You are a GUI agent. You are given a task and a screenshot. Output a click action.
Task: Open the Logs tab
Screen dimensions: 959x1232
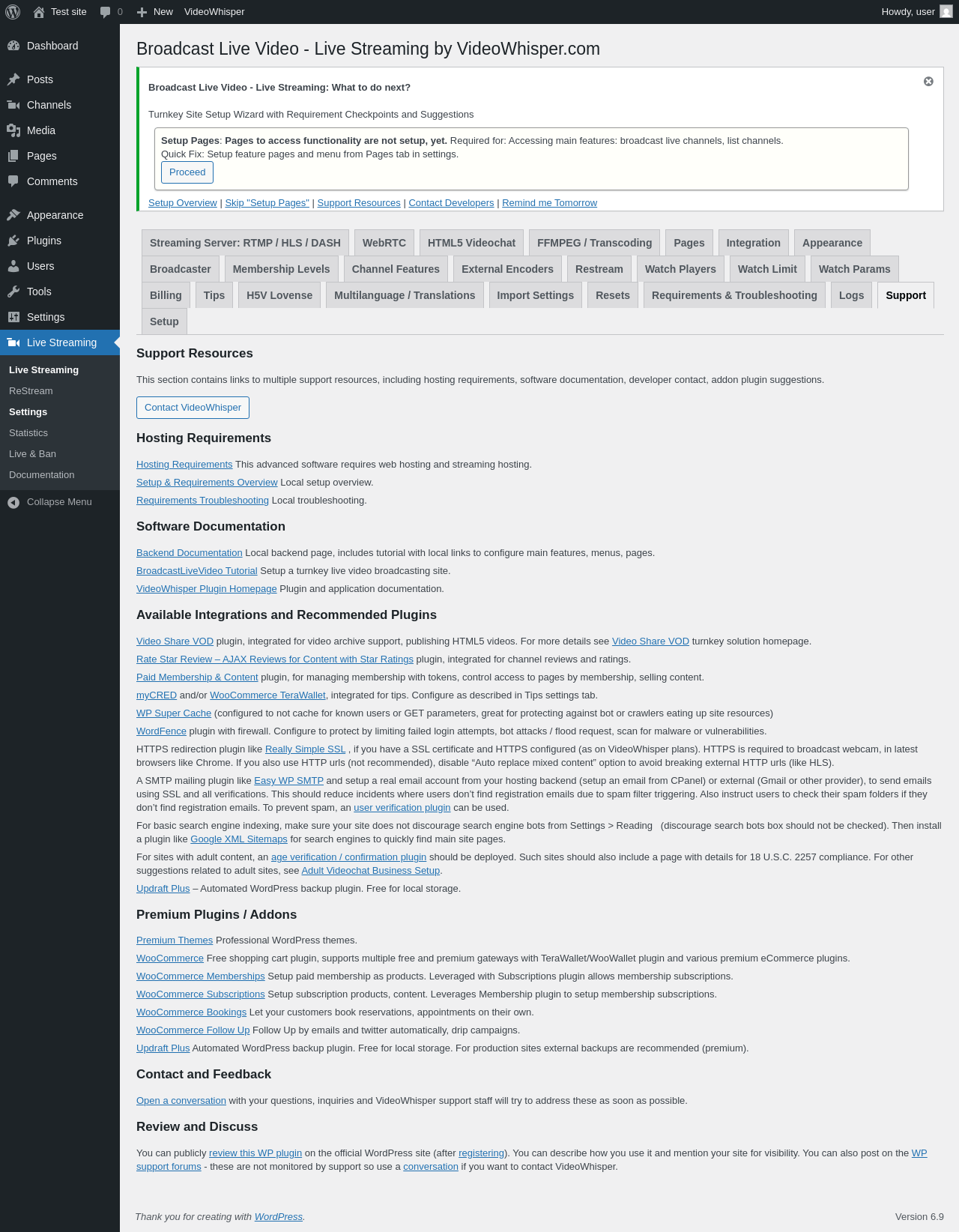coord(851,295)
